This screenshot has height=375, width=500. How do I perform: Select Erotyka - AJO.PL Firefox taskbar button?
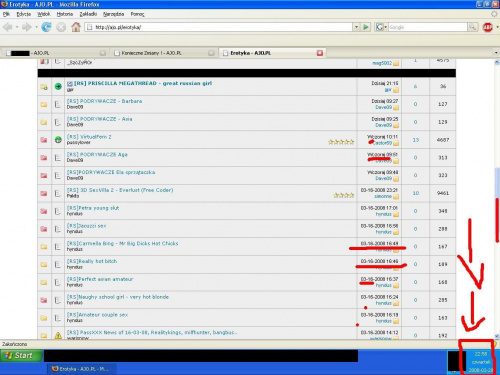82,369
